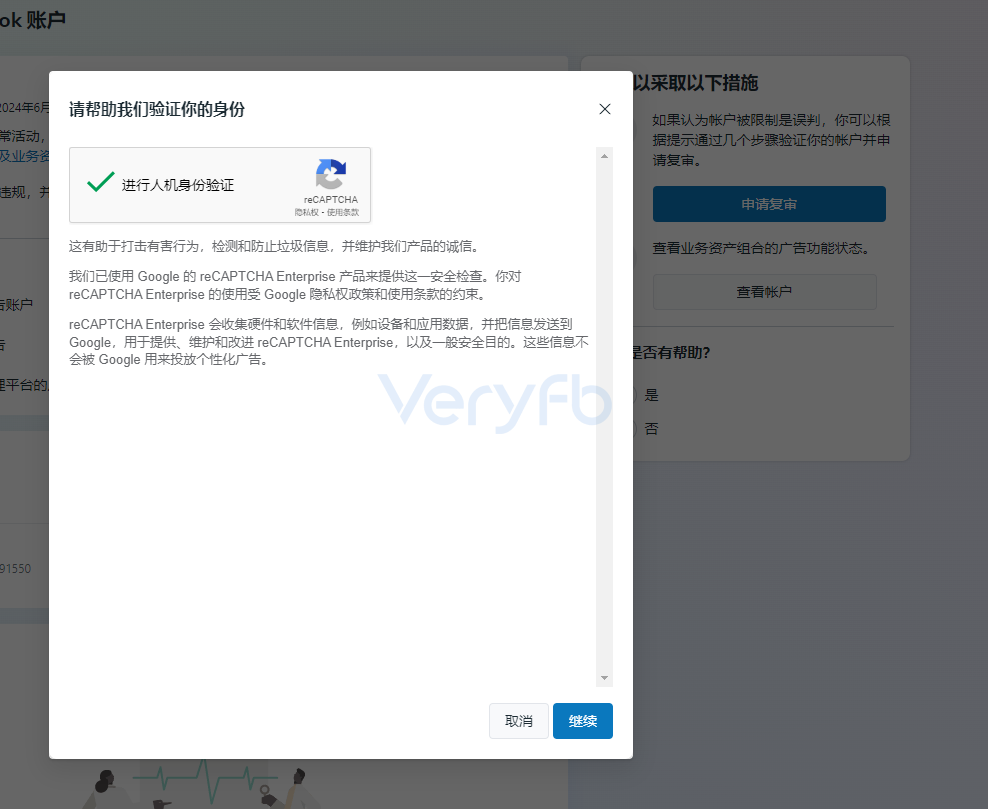Click 查看帐户 button in background page
988x809 pixels.
(764, 292)
